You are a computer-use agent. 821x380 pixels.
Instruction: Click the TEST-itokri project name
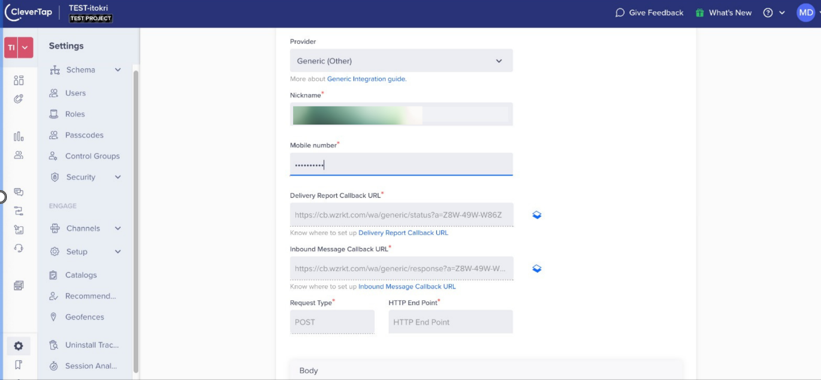pos(88,8)
